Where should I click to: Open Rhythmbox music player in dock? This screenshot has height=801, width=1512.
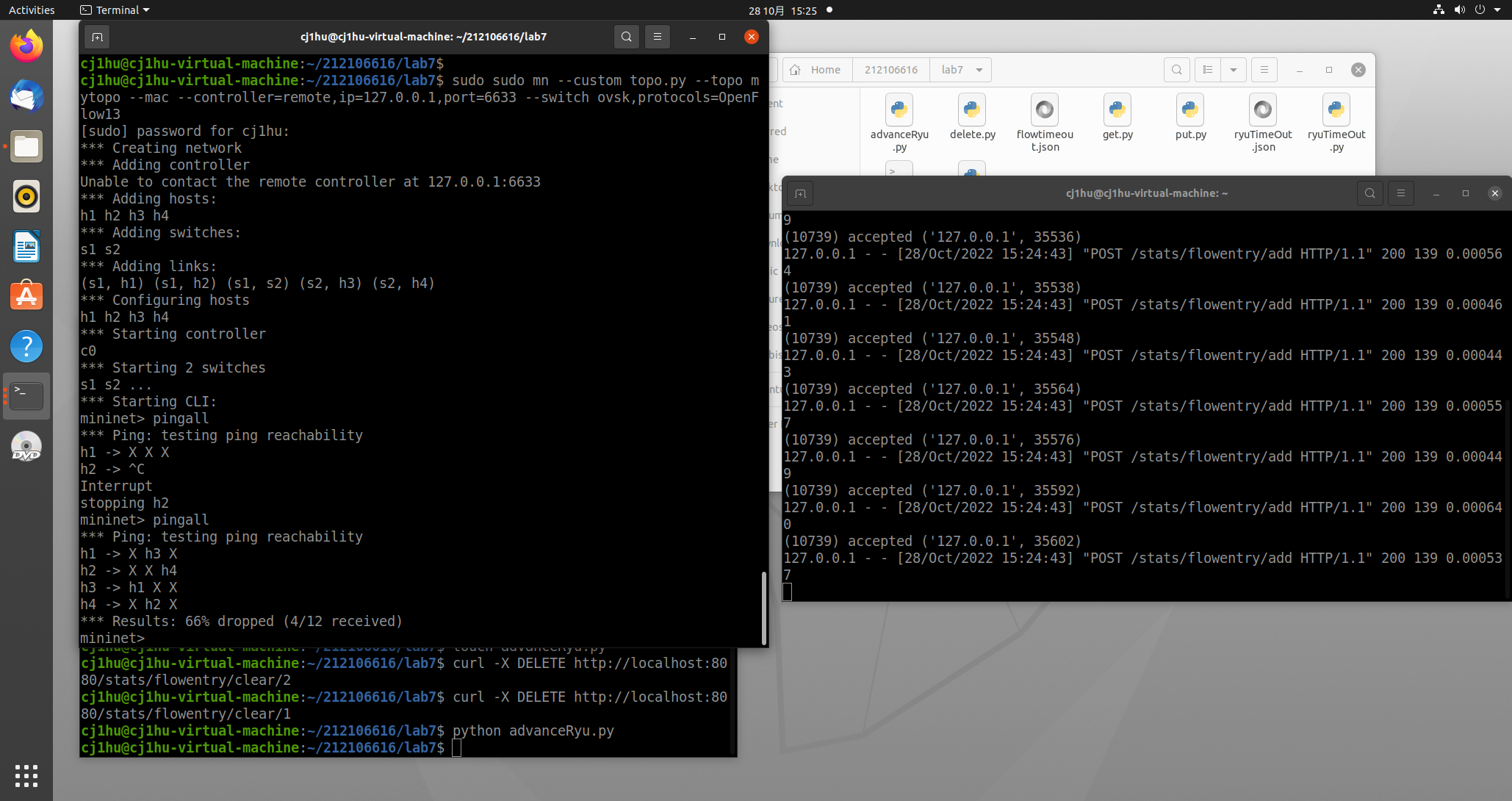26,196
